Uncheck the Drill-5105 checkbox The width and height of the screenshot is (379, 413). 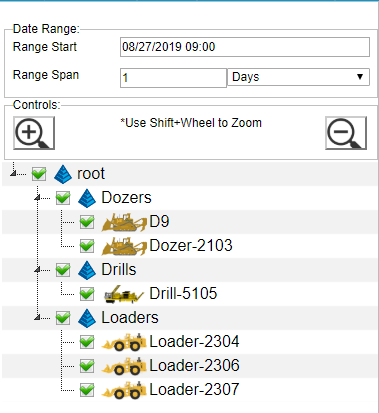click(87, 294)
